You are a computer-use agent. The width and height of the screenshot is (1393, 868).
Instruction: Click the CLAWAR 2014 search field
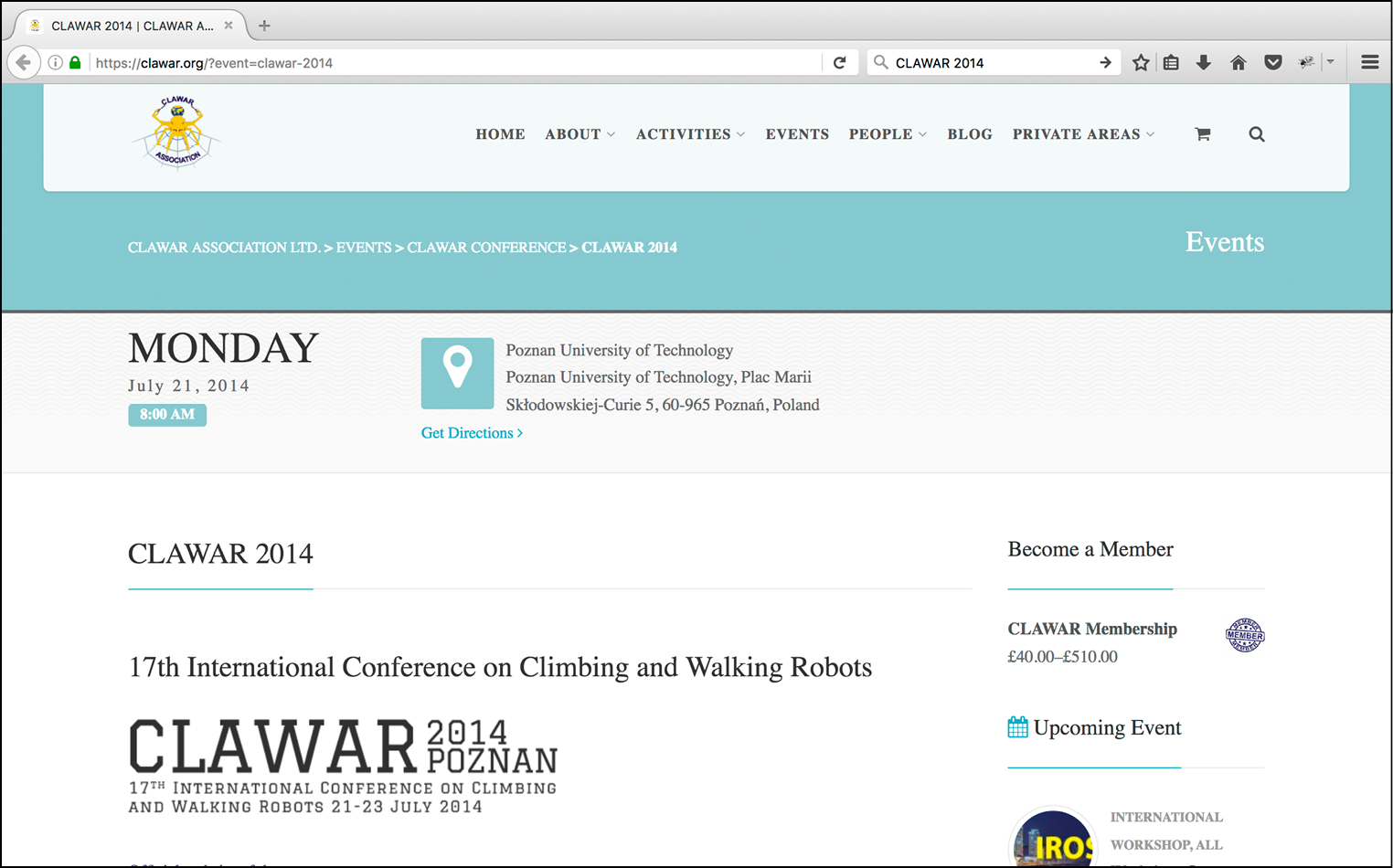click(x=992, y=63)
